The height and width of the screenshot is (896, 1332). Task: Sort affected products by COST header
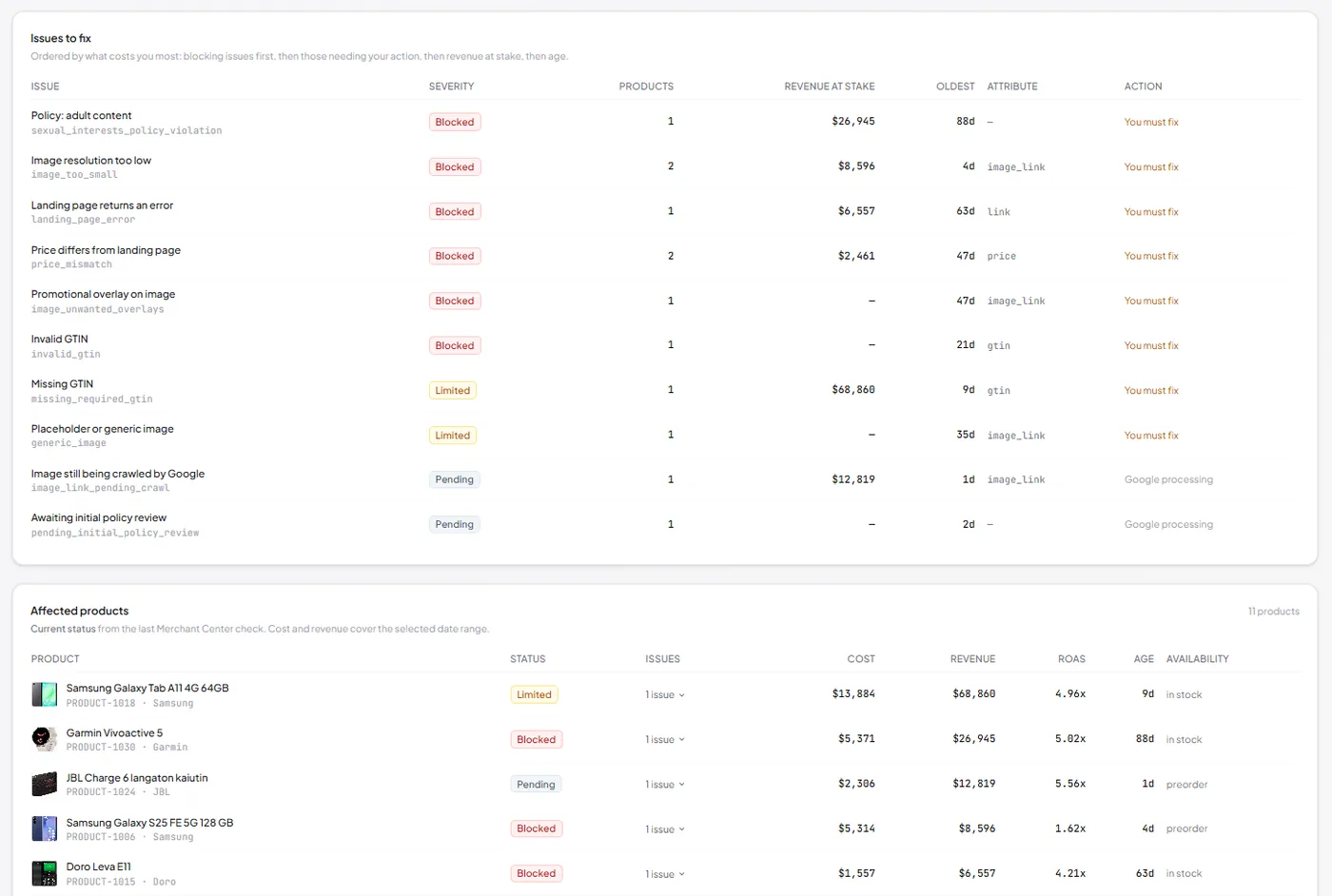tap(861, 659)
